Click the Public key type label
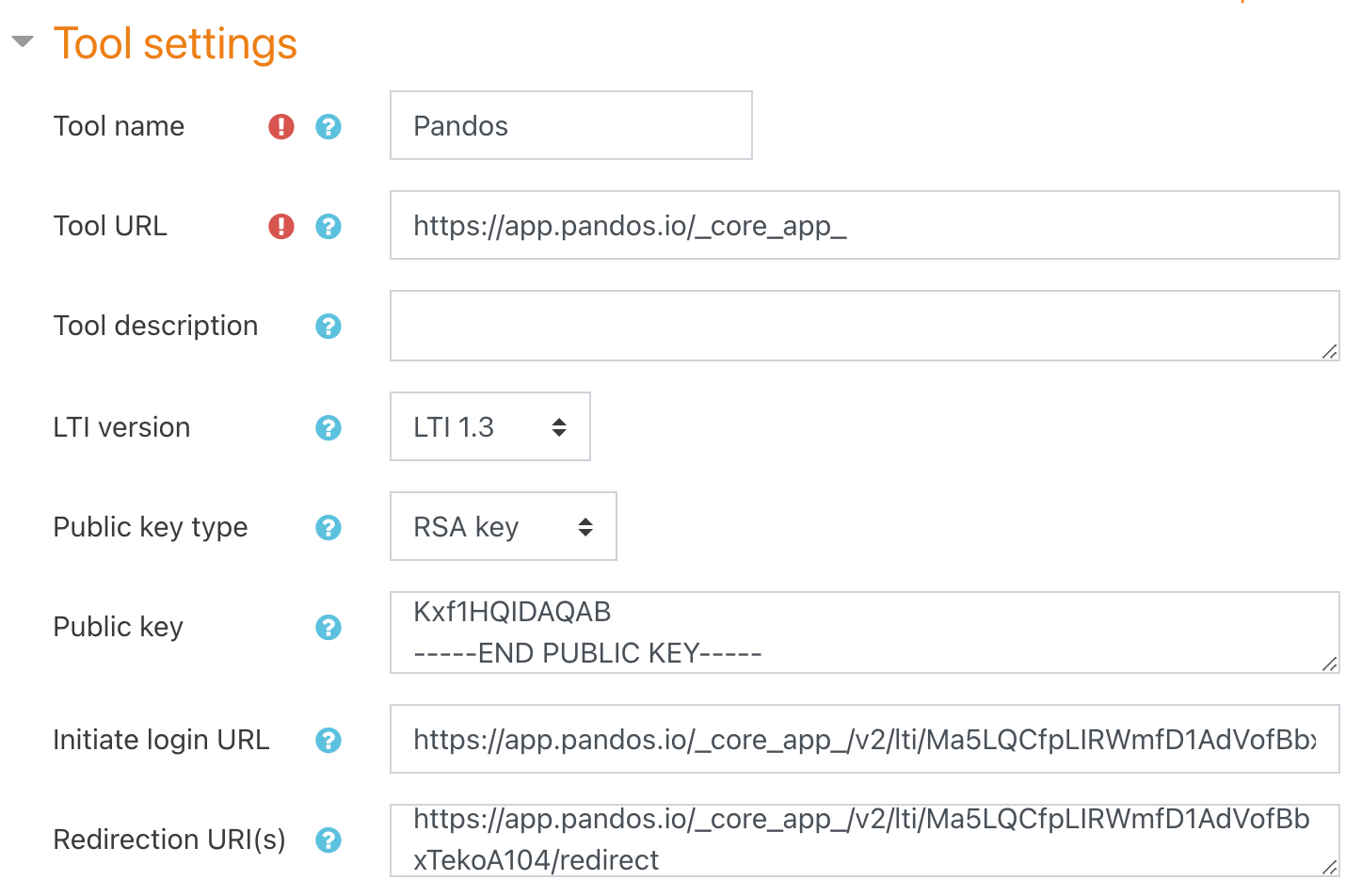This screenshot has width=1361, height=896. (x=151, y=527)
